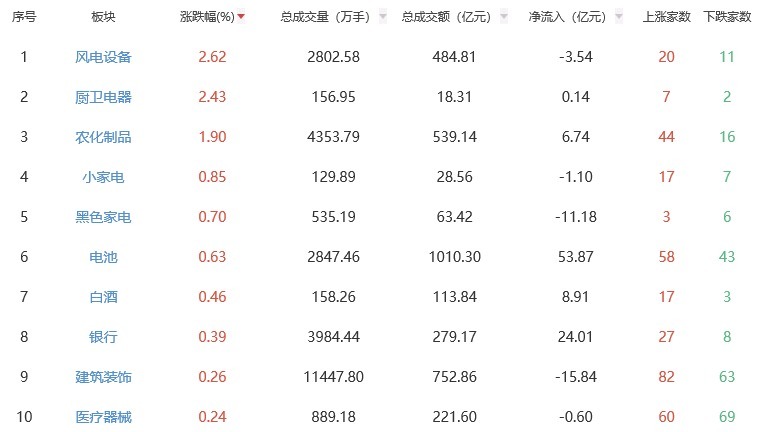763x432 pixels.
Task: Open the 厨卫电器 sector link
Action: click(x=103, y=97)
